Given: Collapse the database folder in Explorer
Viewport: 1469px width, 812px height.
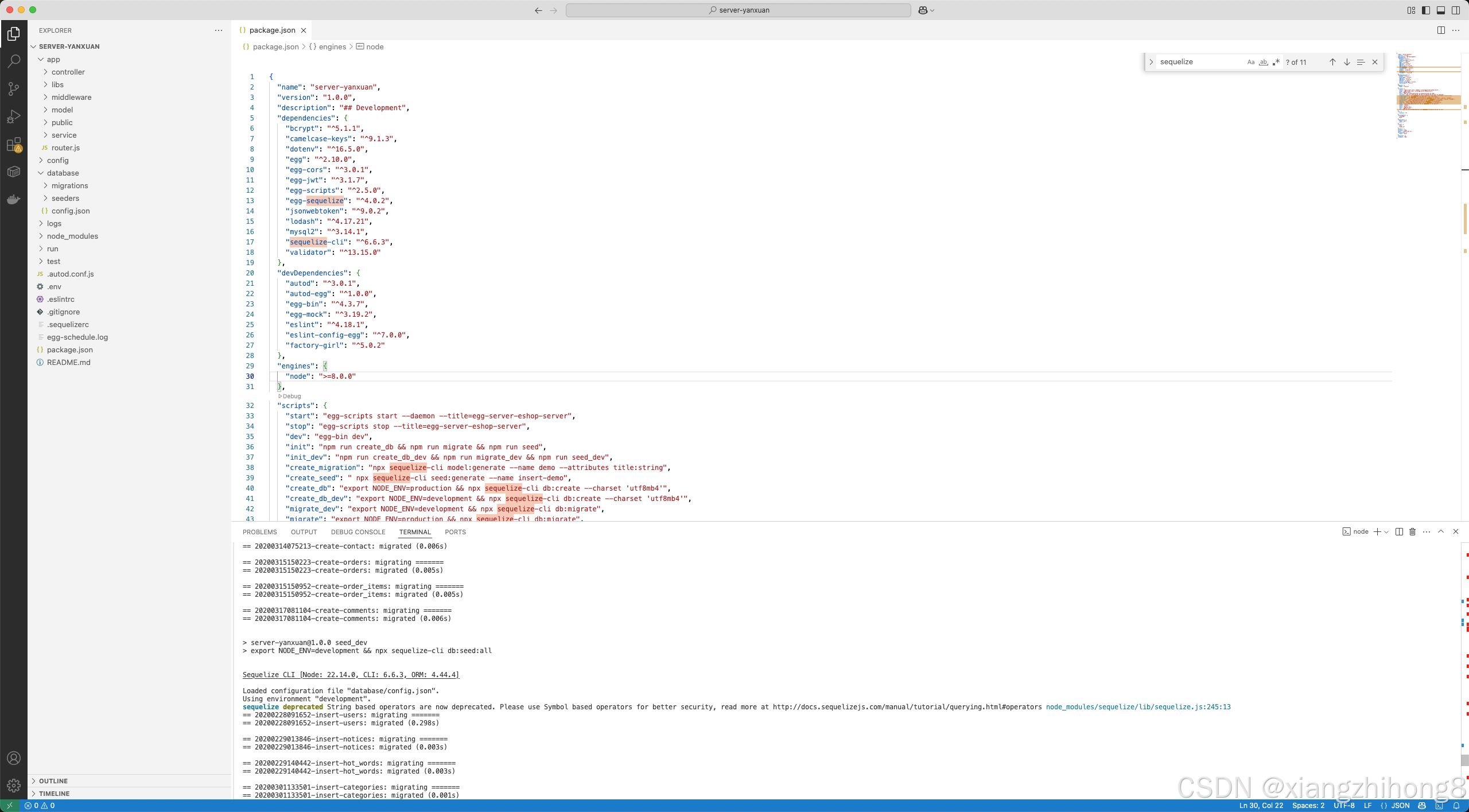Looking at the screenshot, I should 40,173.
